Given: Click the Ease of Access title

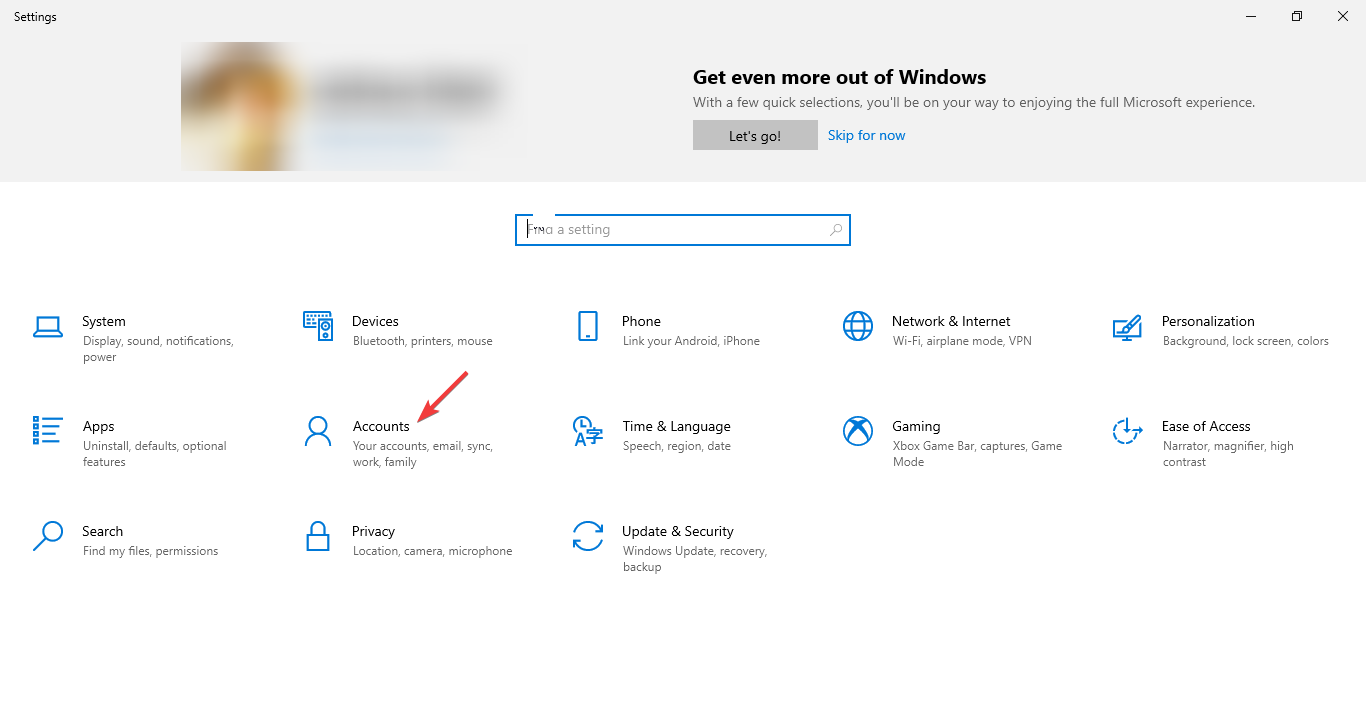Looking at the screenshot, I should [x=1206, y=426].
